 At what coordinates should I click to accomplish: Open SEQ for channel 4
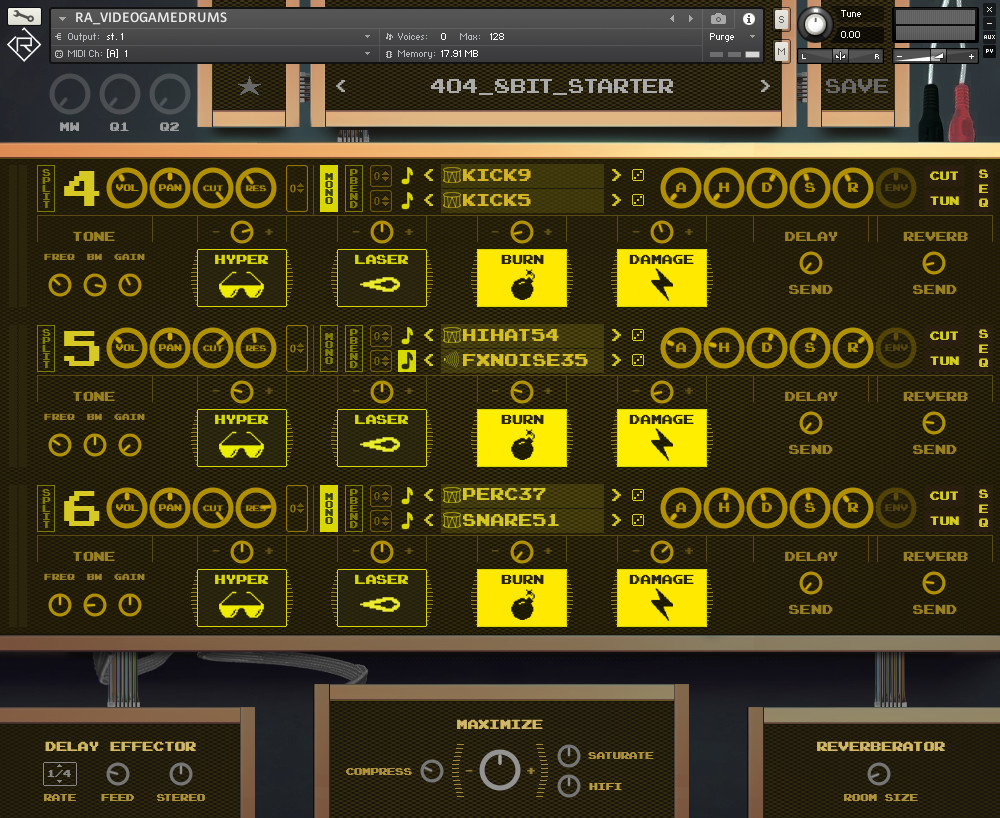pos(983,188)
